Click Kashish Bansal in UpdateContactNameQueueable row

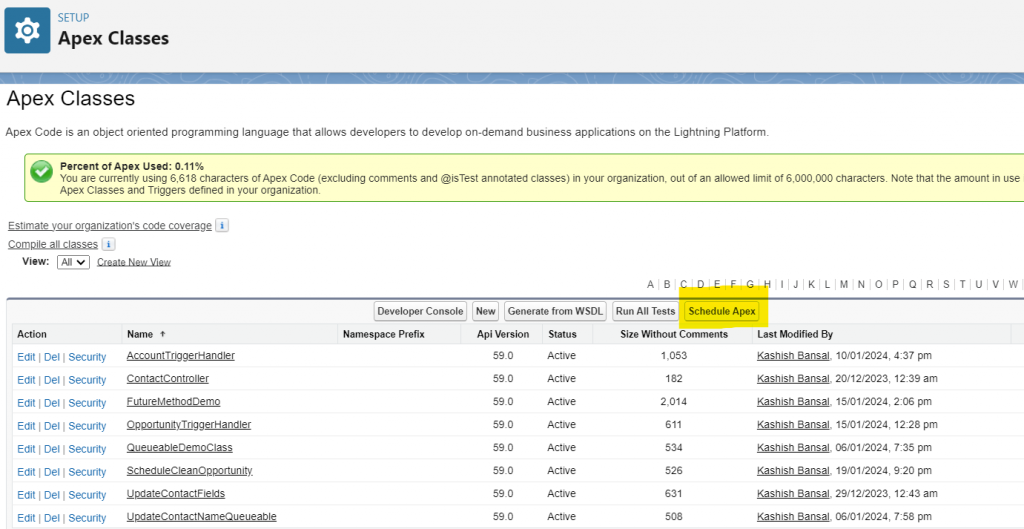pyautogui.click(x=793, y=516)
